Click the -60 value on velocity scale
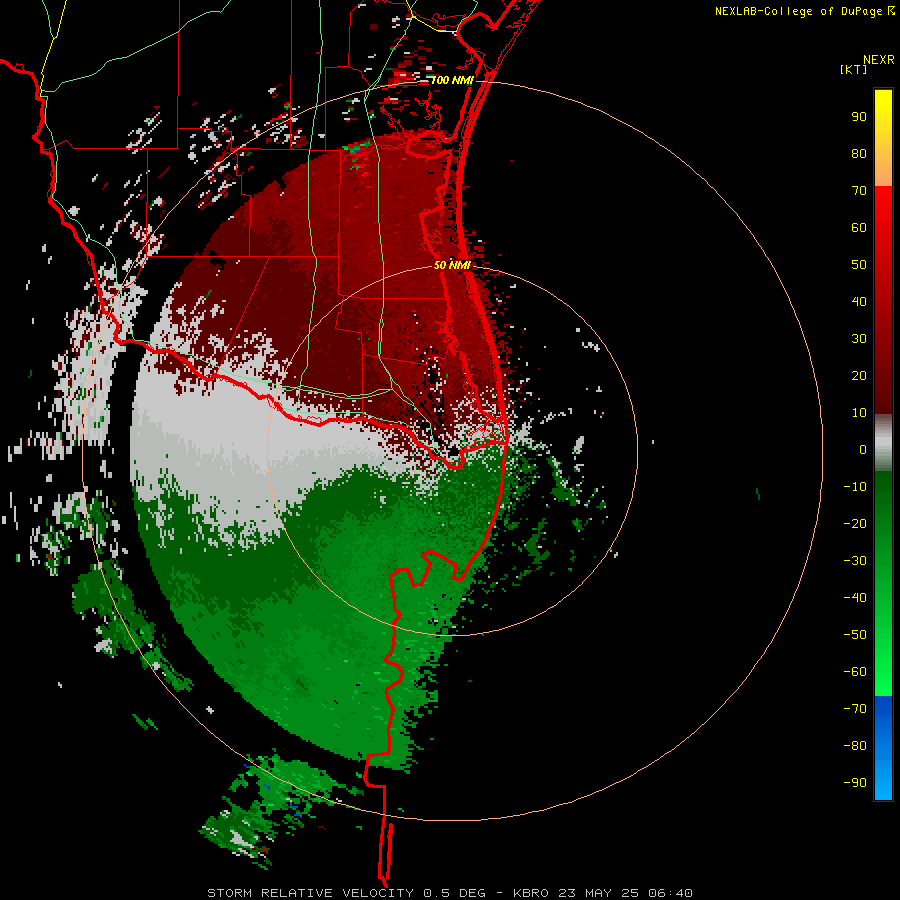 pyautogui.click(x=855, y=672)
